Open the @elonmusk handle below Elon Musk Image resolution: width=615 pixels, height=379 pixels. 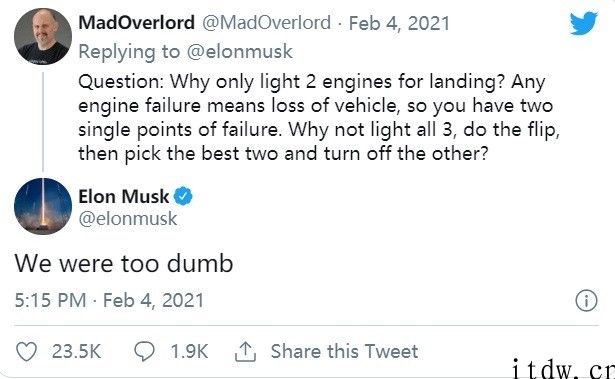click(x=128, y=219)
